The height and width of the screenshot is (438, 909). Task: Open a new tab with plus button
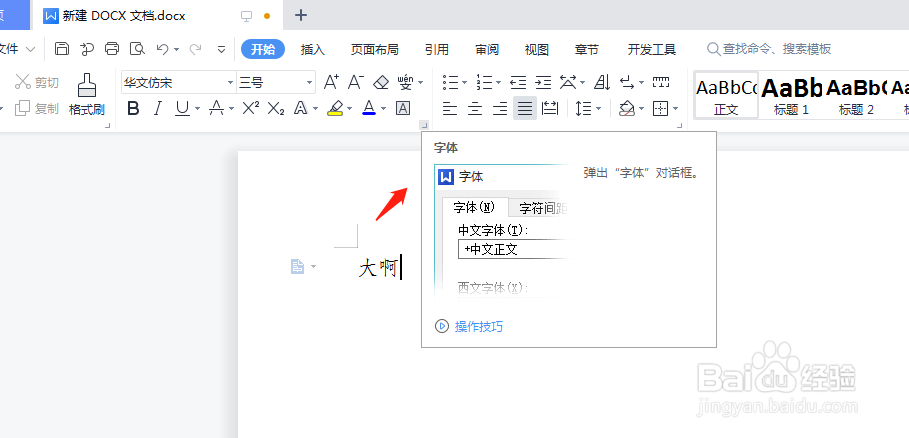pyautogui.click(x=301, y=15)
